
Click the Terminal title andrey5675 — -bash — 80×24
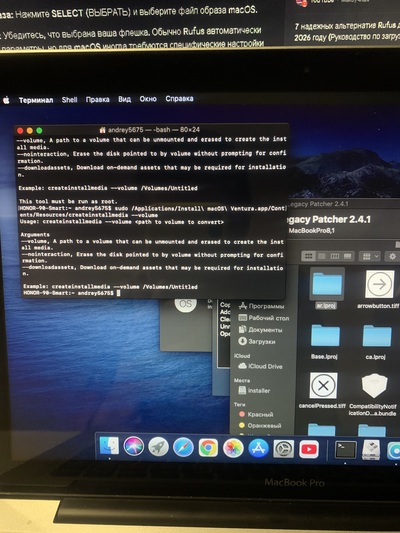click(x=154, y=130)
